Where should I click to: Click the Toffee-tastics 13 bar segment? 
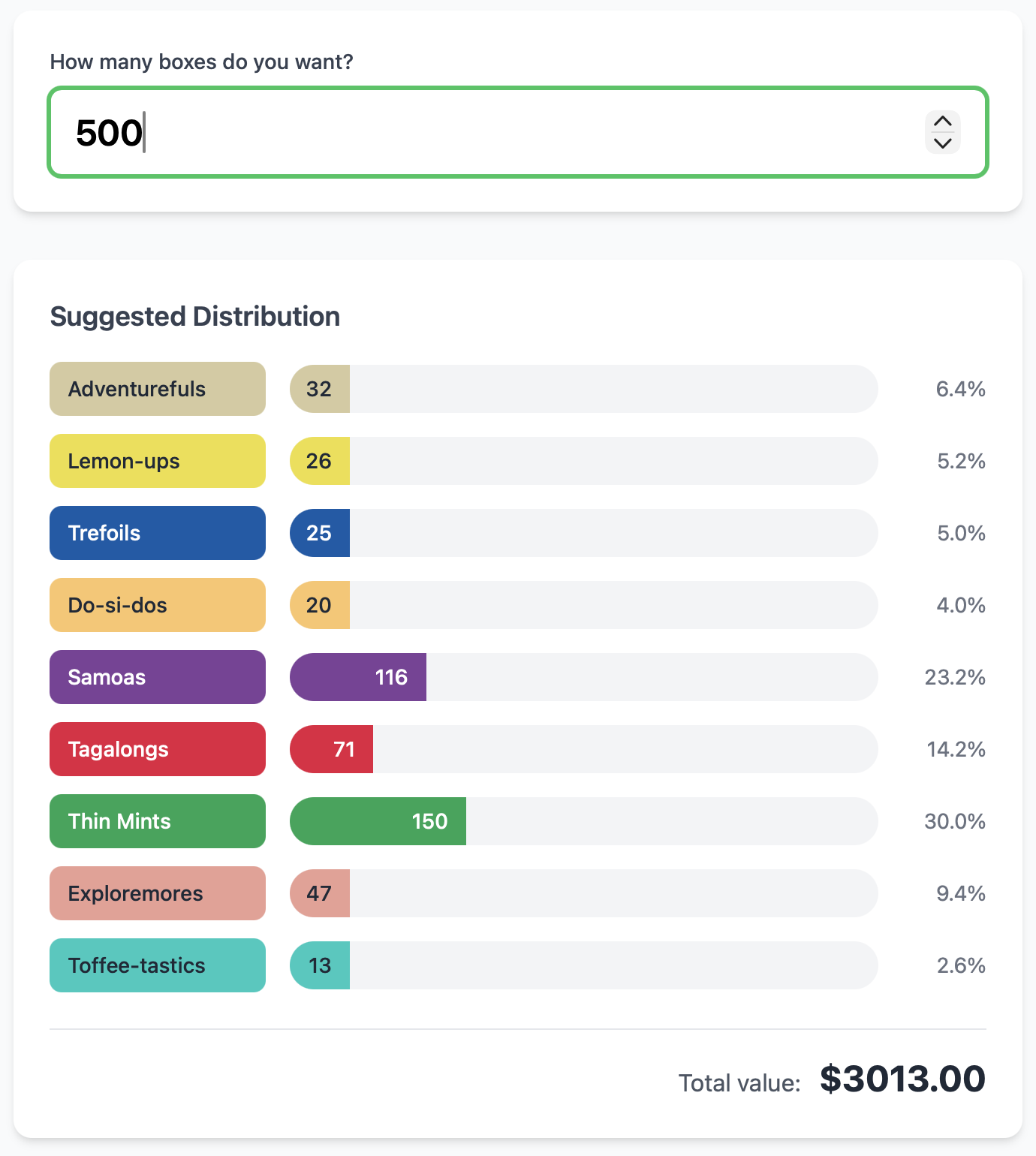tap(320, 965)
